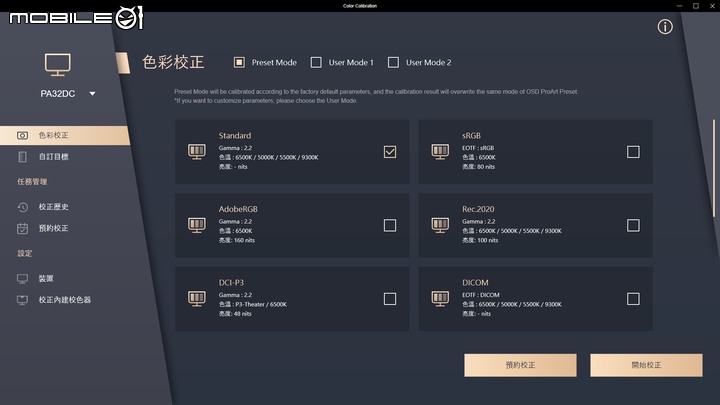
Task: Click the large monitor icon above PA32DC
Action: tap(58, 65)
